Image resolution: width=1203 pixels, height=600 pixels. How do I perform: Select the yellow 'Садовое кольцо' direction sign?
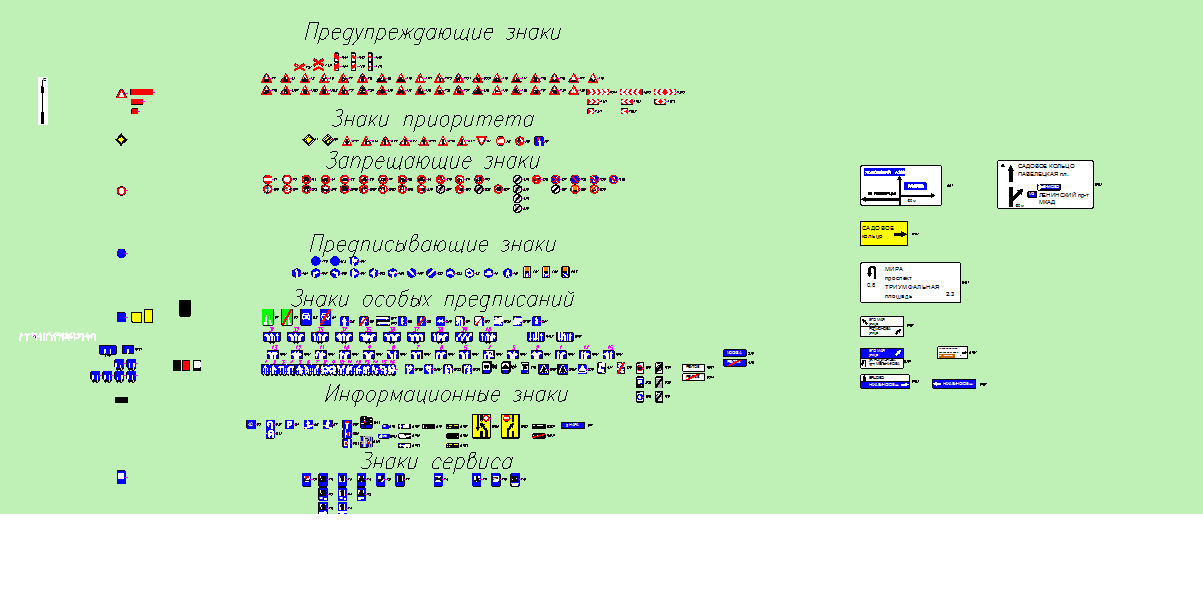pos(883,233)
